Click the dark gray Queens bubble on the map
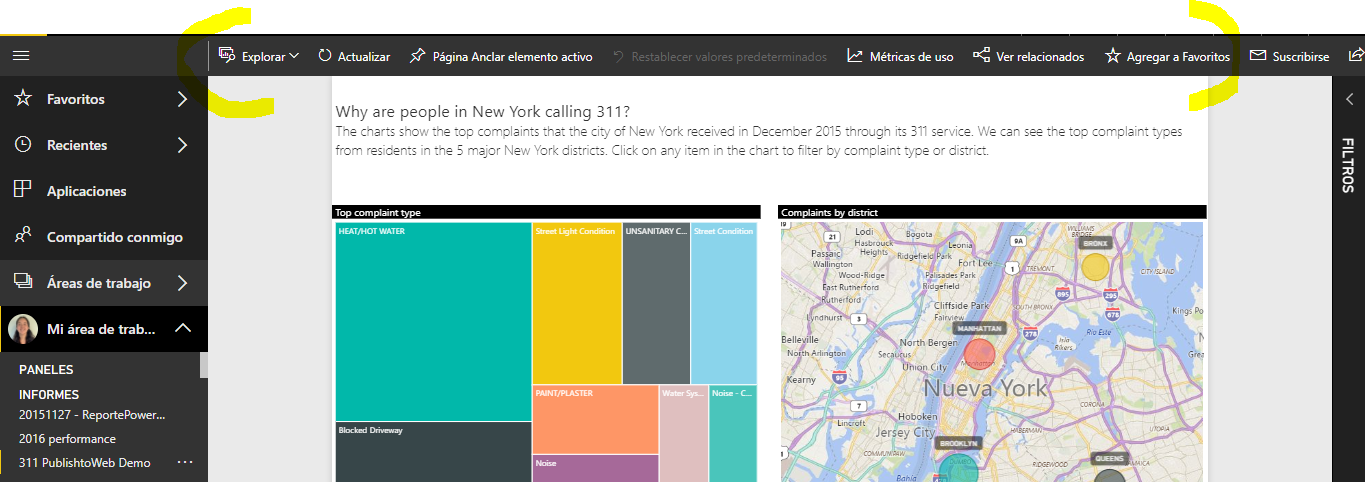This screenshot has height=482, width=1365. [x=1110, y=474]
